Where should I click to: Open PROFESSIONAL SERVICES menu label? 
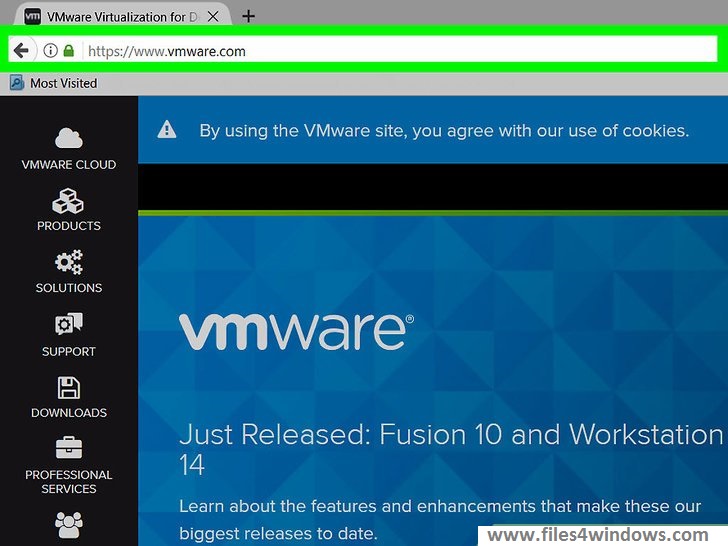point(69,482)
